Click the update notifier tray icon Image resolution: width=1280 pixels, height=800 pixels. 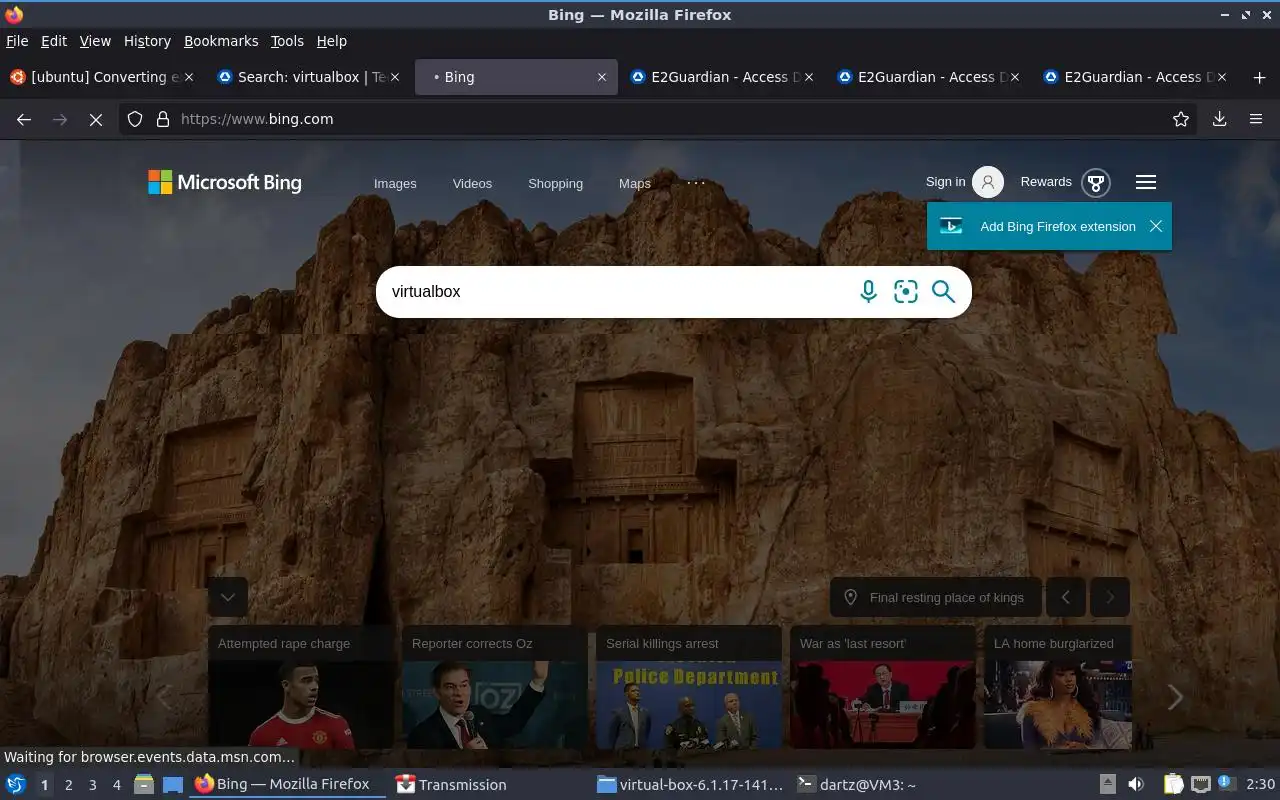[x=1227, y=785]
